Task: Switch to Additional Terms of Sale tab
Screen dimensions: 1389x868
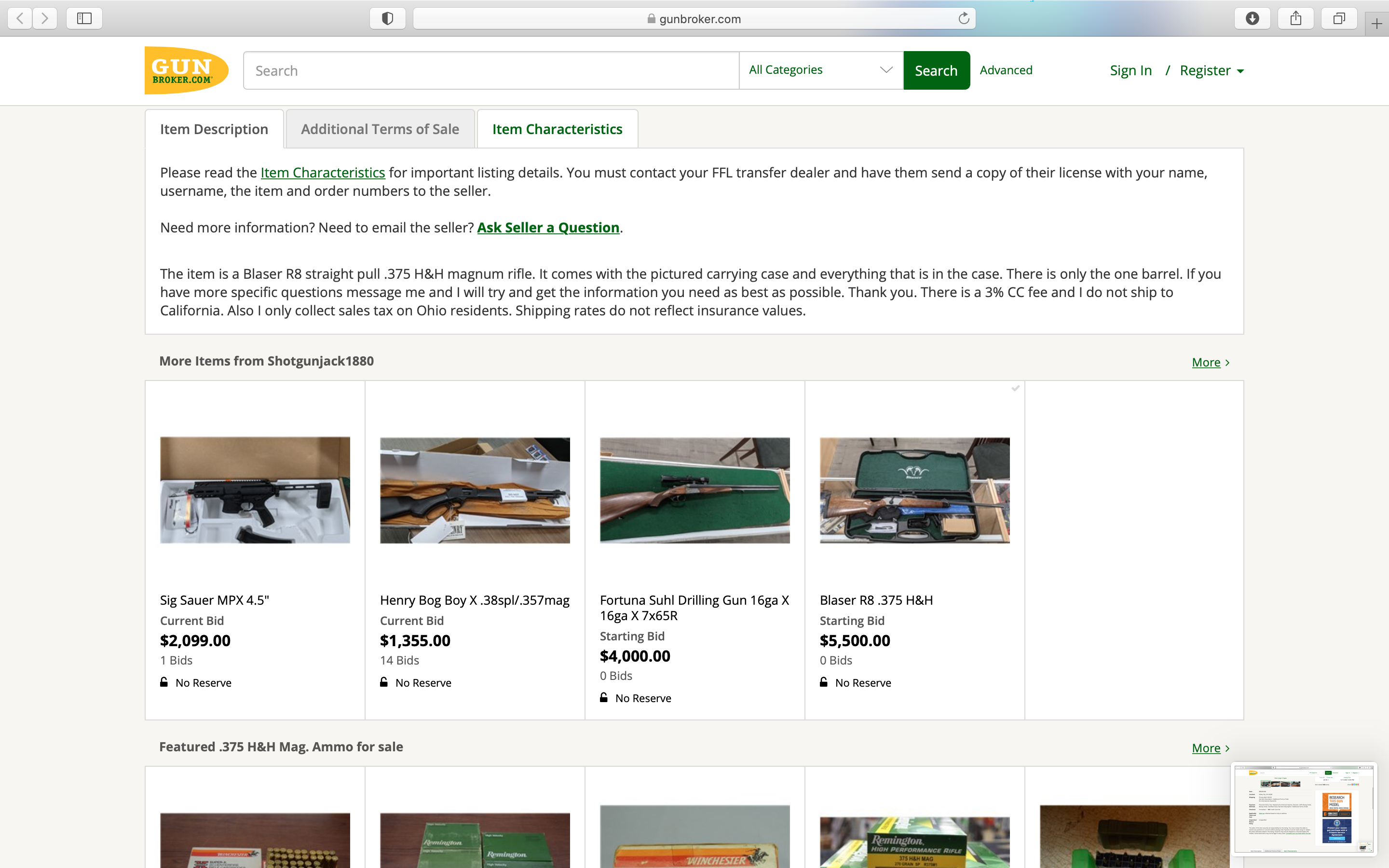Action: [380, 129]
